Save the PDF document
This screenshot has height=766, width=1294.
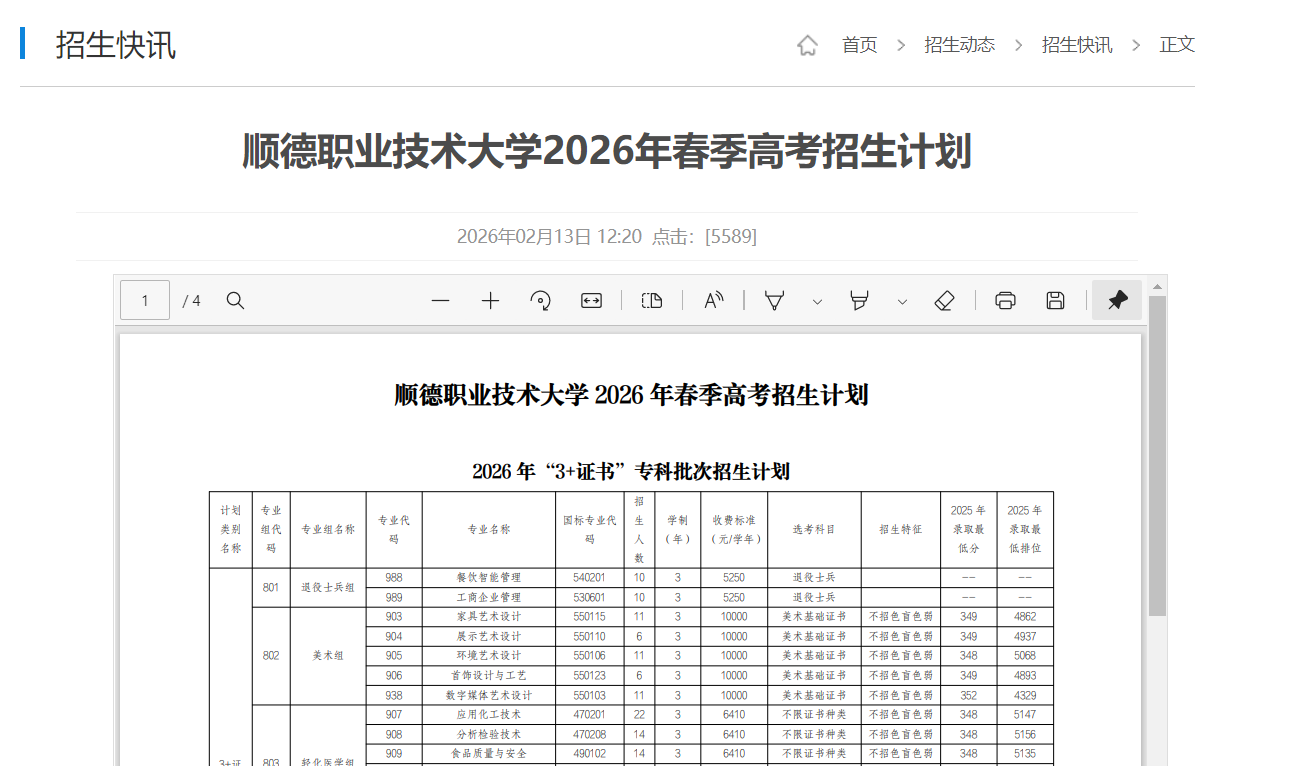(x=1055, y=300)
